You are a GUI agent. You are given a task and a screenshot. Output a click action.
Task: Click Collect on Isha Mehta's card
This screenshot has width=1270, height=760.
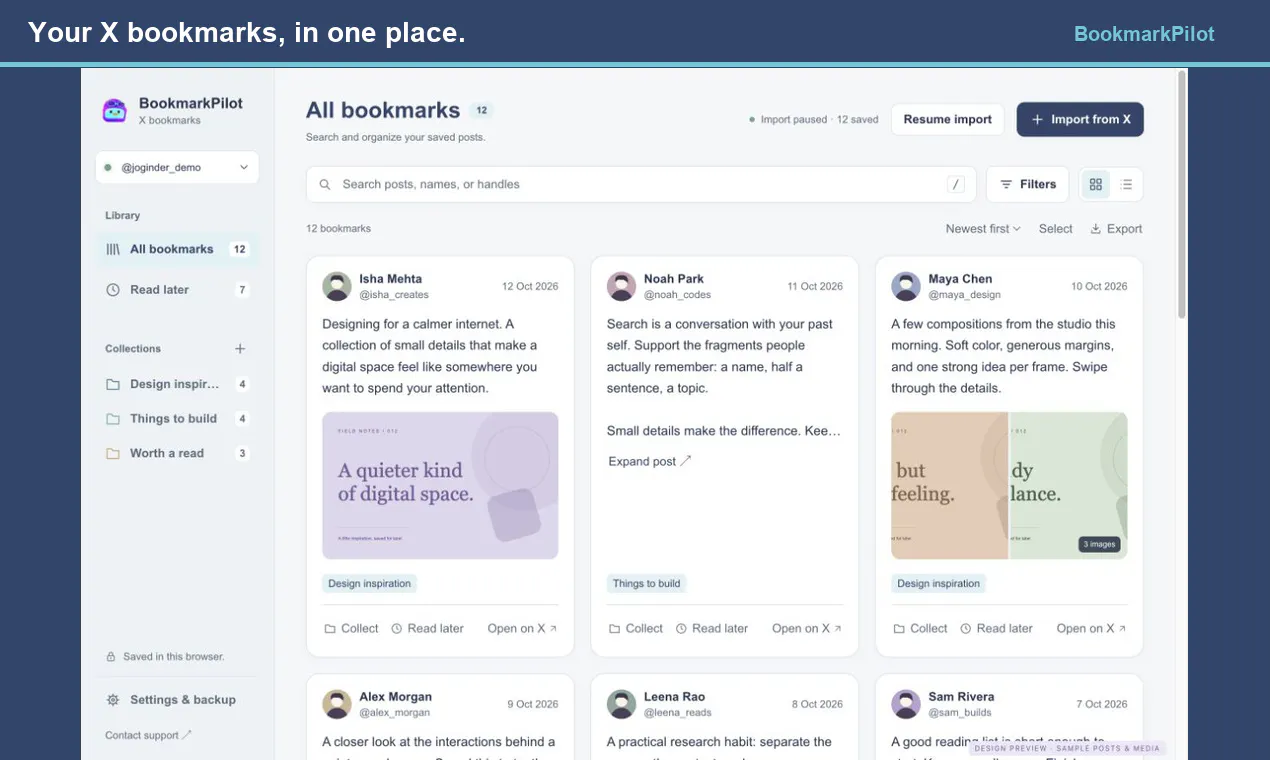tap(351, 629)
